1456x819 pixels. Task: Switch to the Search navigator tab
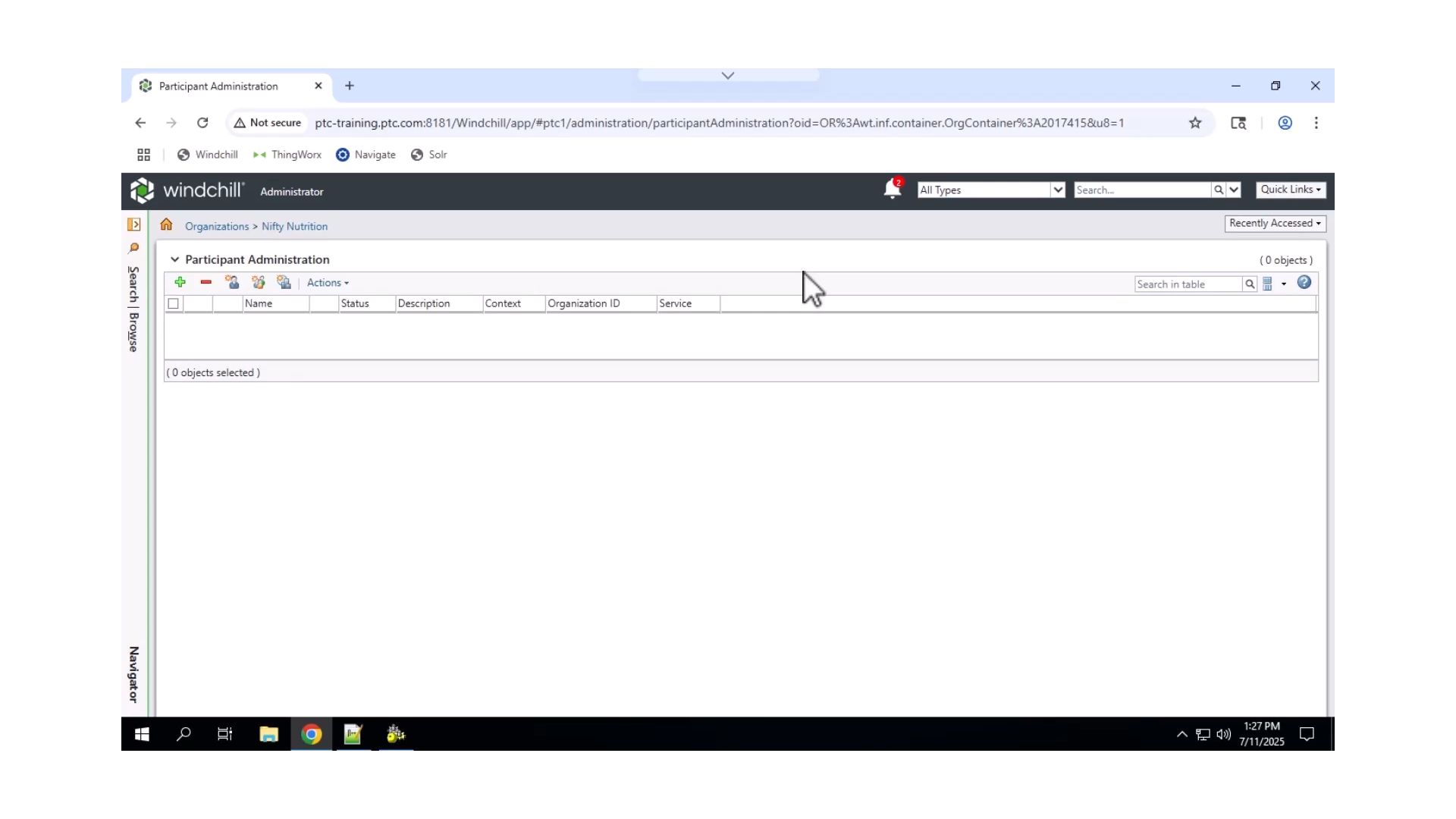(133, 284)
